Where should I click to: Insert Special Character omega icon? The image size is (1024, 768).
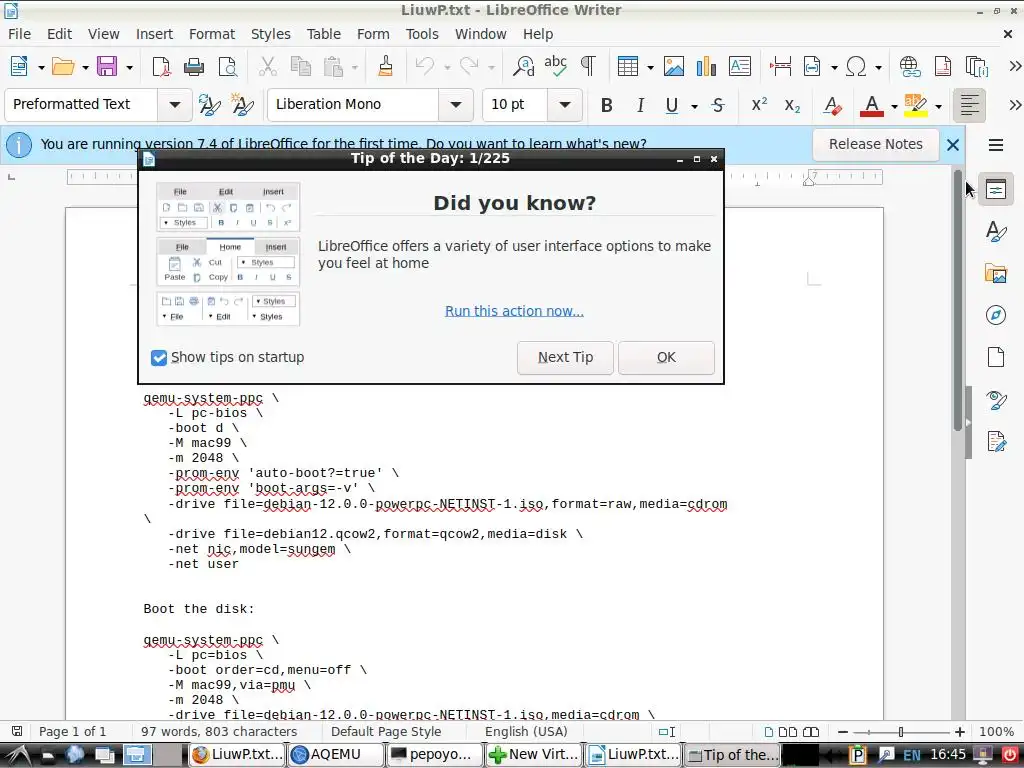[x=856, y=67]
